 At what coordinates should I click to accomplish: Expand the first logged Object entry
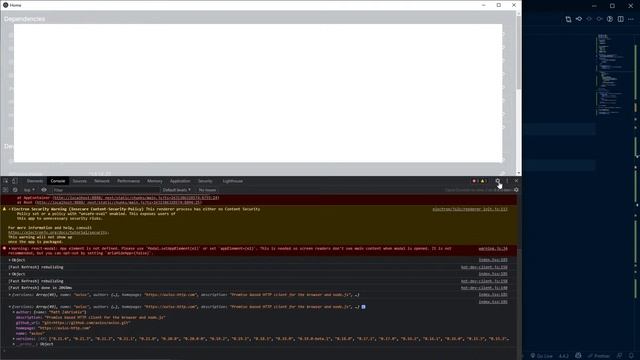pos(10,260)
